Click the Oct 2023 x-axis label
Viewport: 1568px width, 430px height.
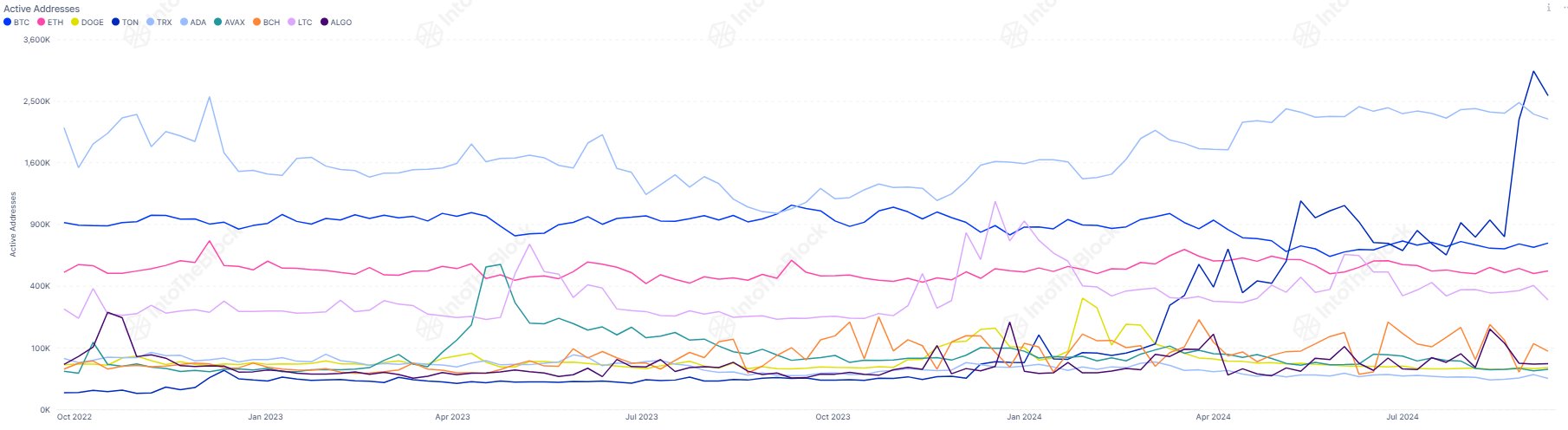[x=833, y=417]
